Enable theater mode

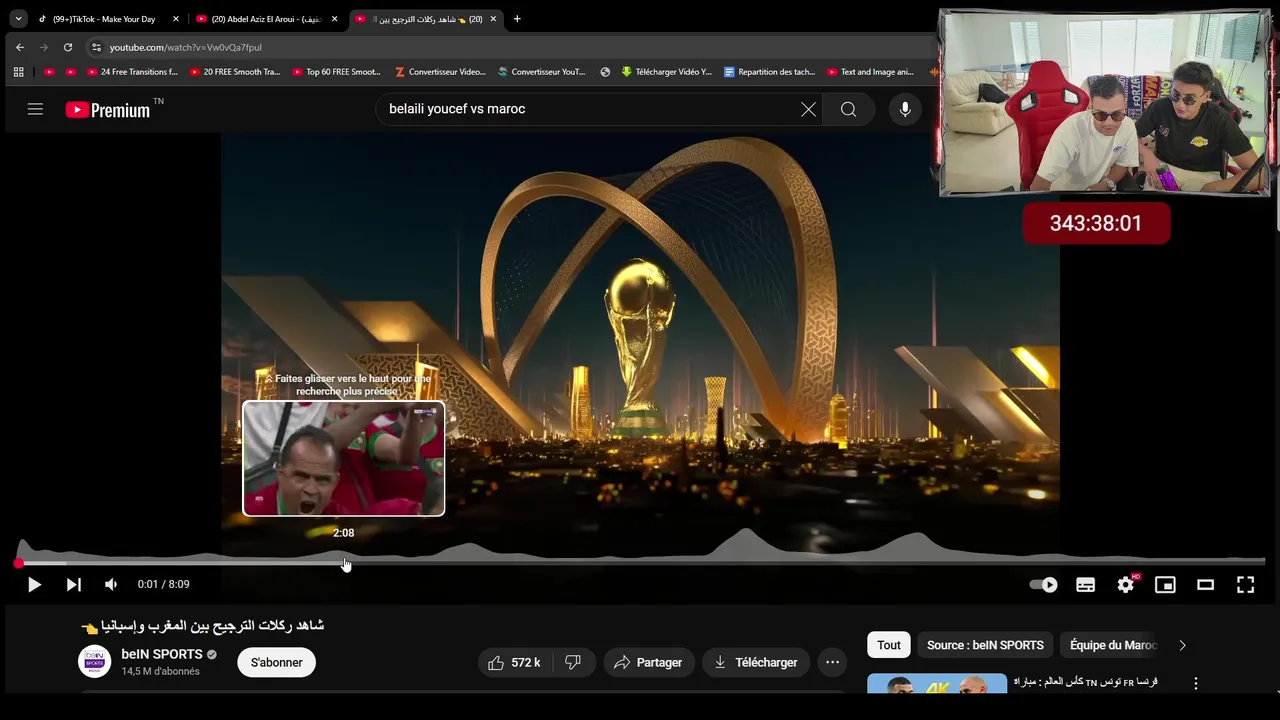pos(1205,585)
